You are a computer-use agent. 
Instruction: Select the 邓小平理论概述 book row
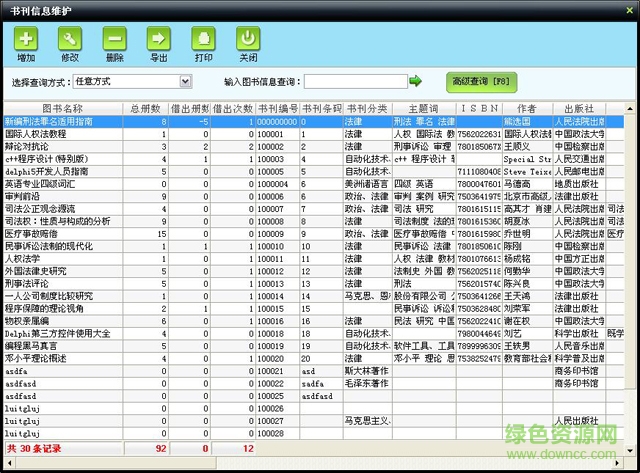(x=62, y=358)
